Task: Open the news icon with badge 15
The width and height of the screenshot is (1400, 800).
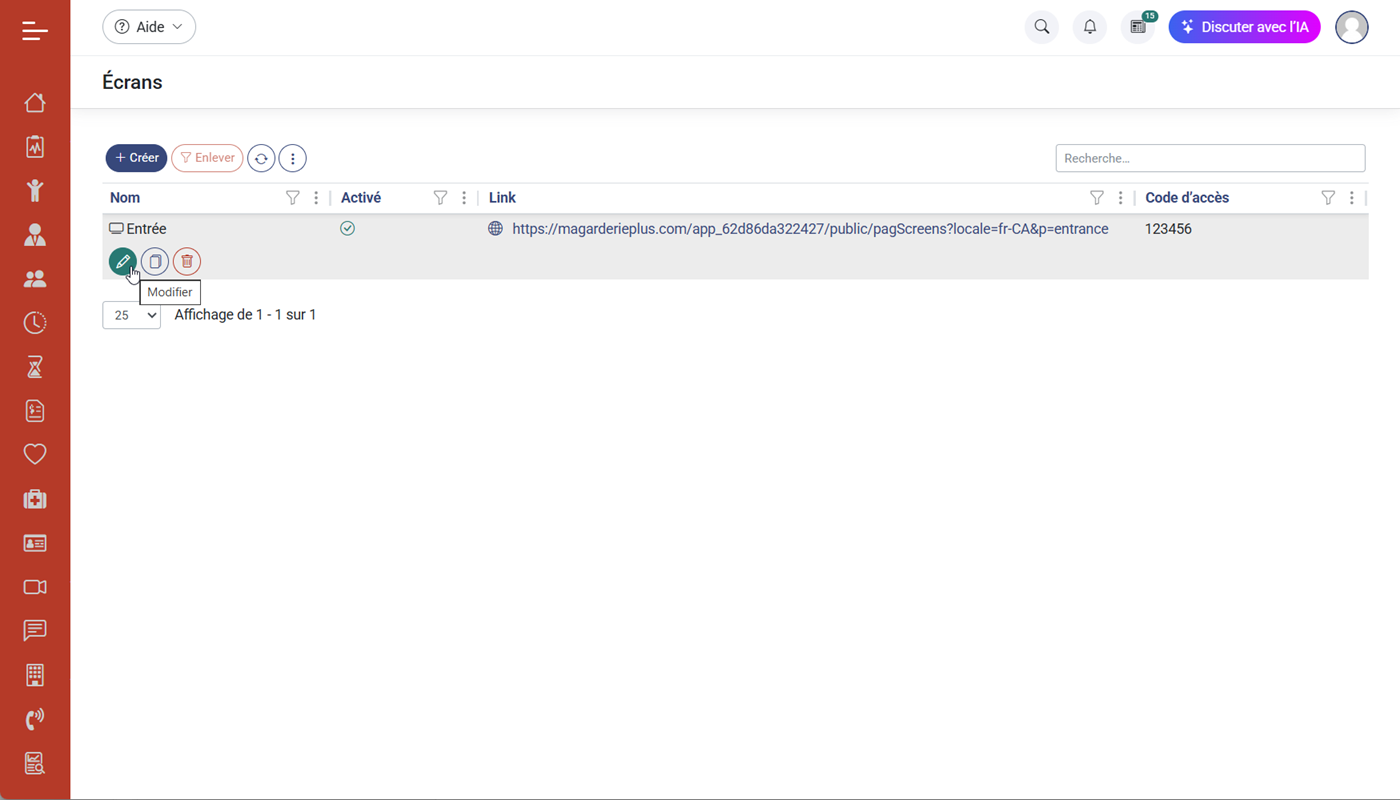Action: point(1138,27)
